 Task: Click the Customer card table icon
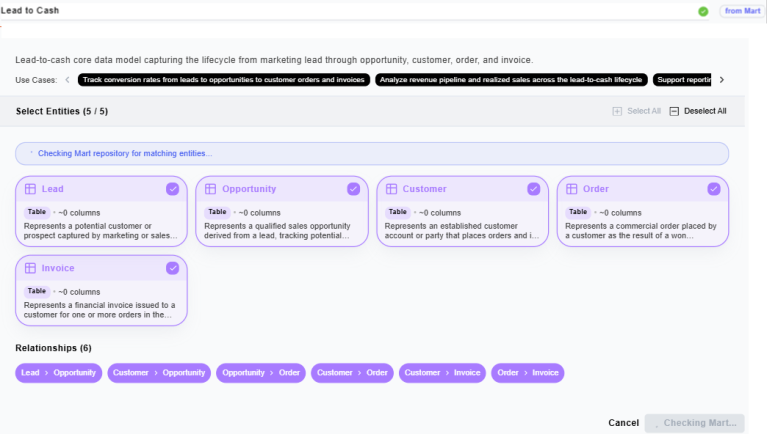click(x=391, y=189)
